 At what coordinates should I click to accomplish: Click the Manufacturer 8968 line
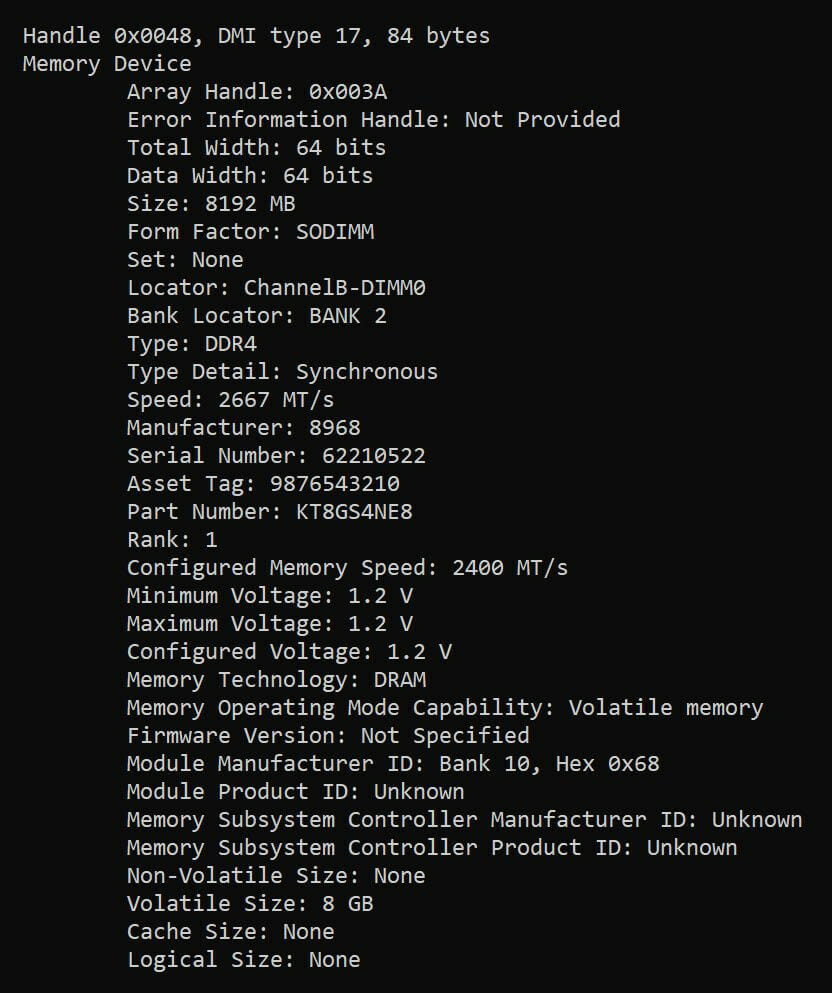coord(244,428)
